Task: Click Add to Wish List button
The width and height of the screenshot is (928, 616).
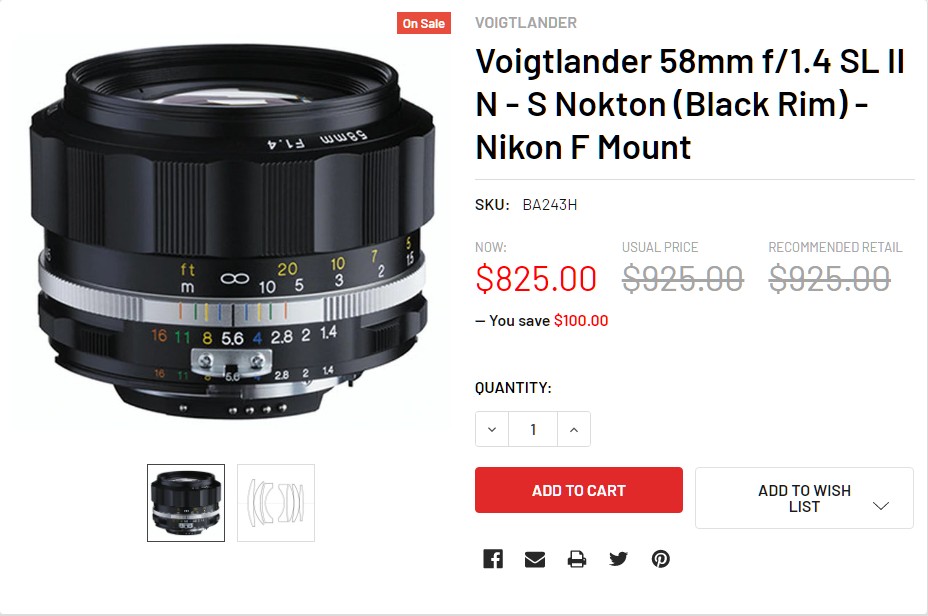Action: [x=804, y=498]
